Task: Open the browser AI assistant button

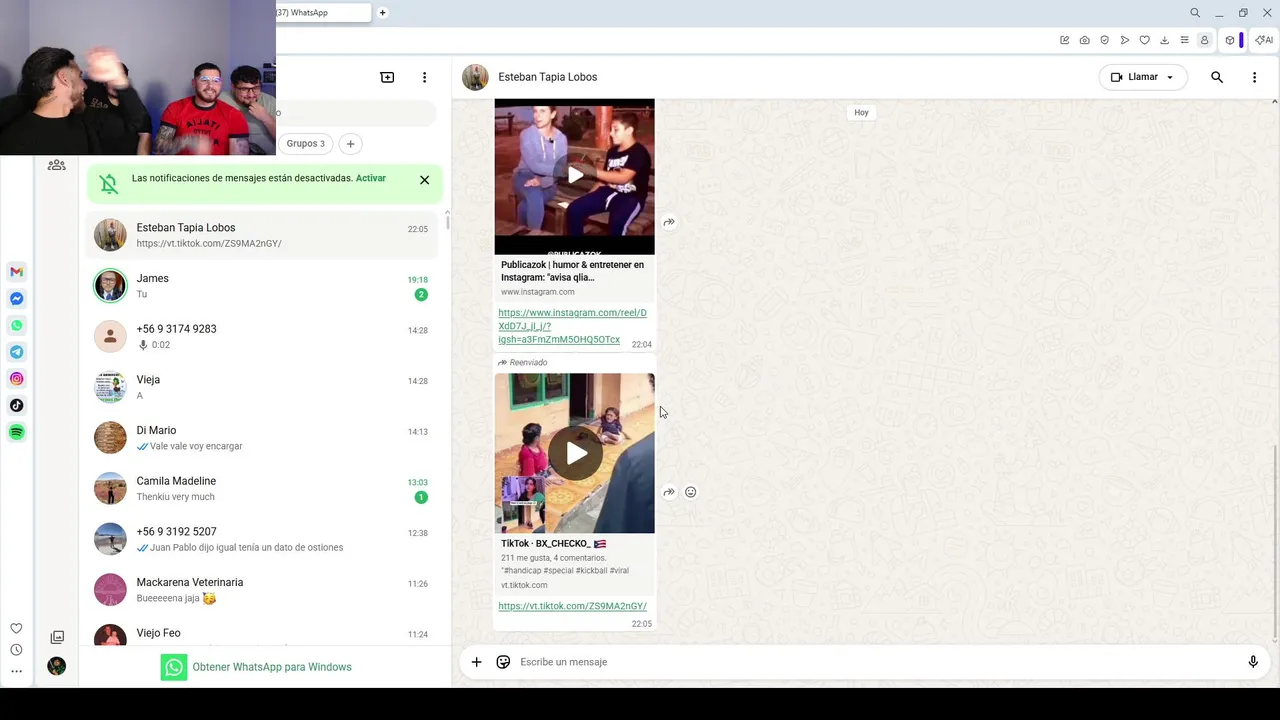Action: click(x=1264, y=40)
